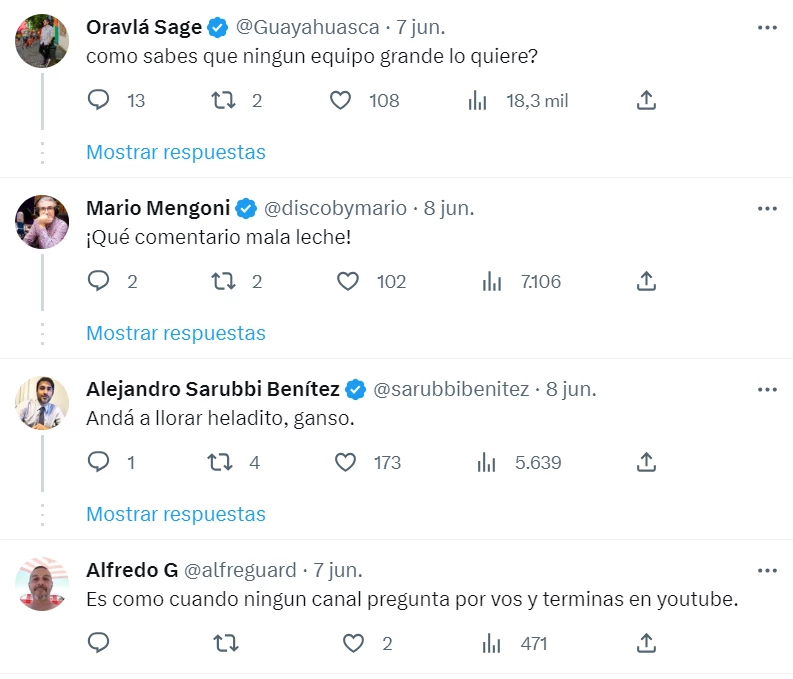
Task: Like Alfredo G's tweet
Action: pyautogui.click(x=353, y=643)
